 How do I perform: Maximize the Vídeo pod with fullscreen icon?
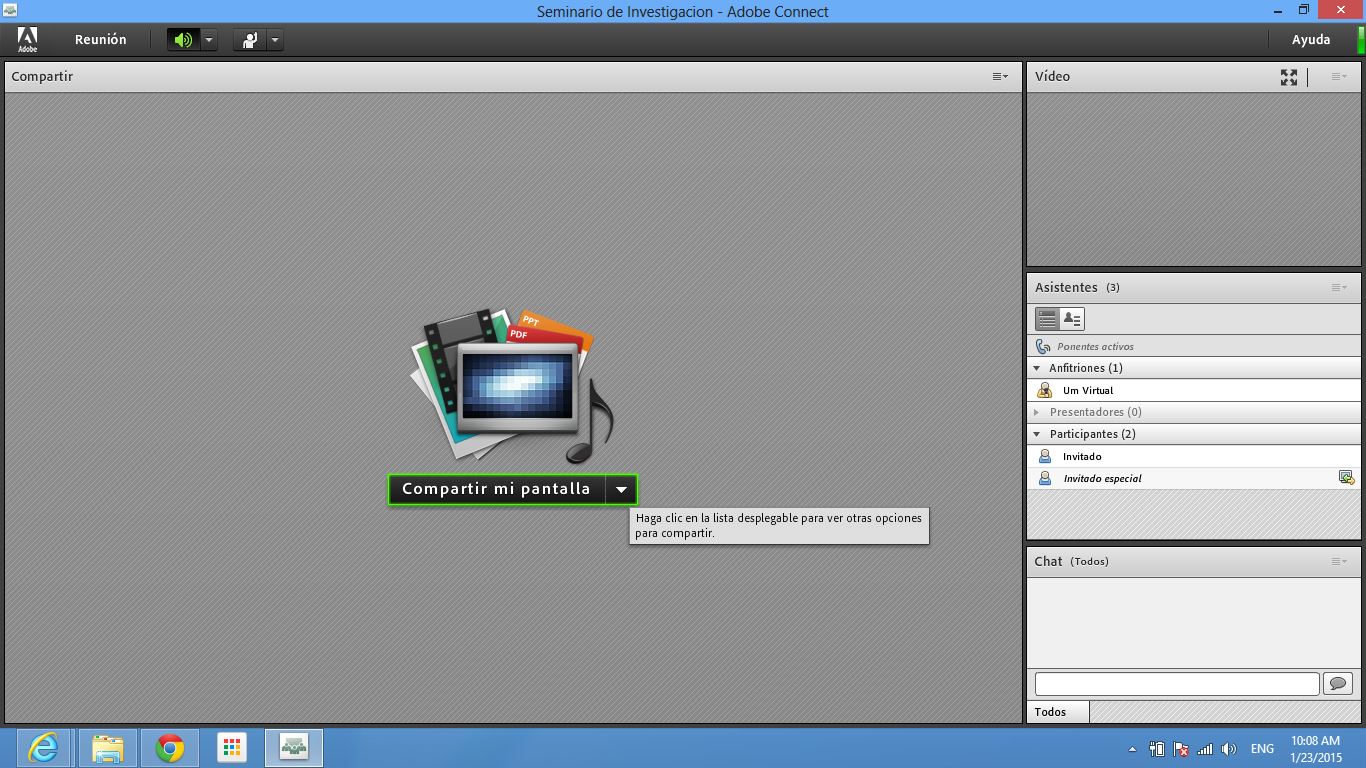1289,77
